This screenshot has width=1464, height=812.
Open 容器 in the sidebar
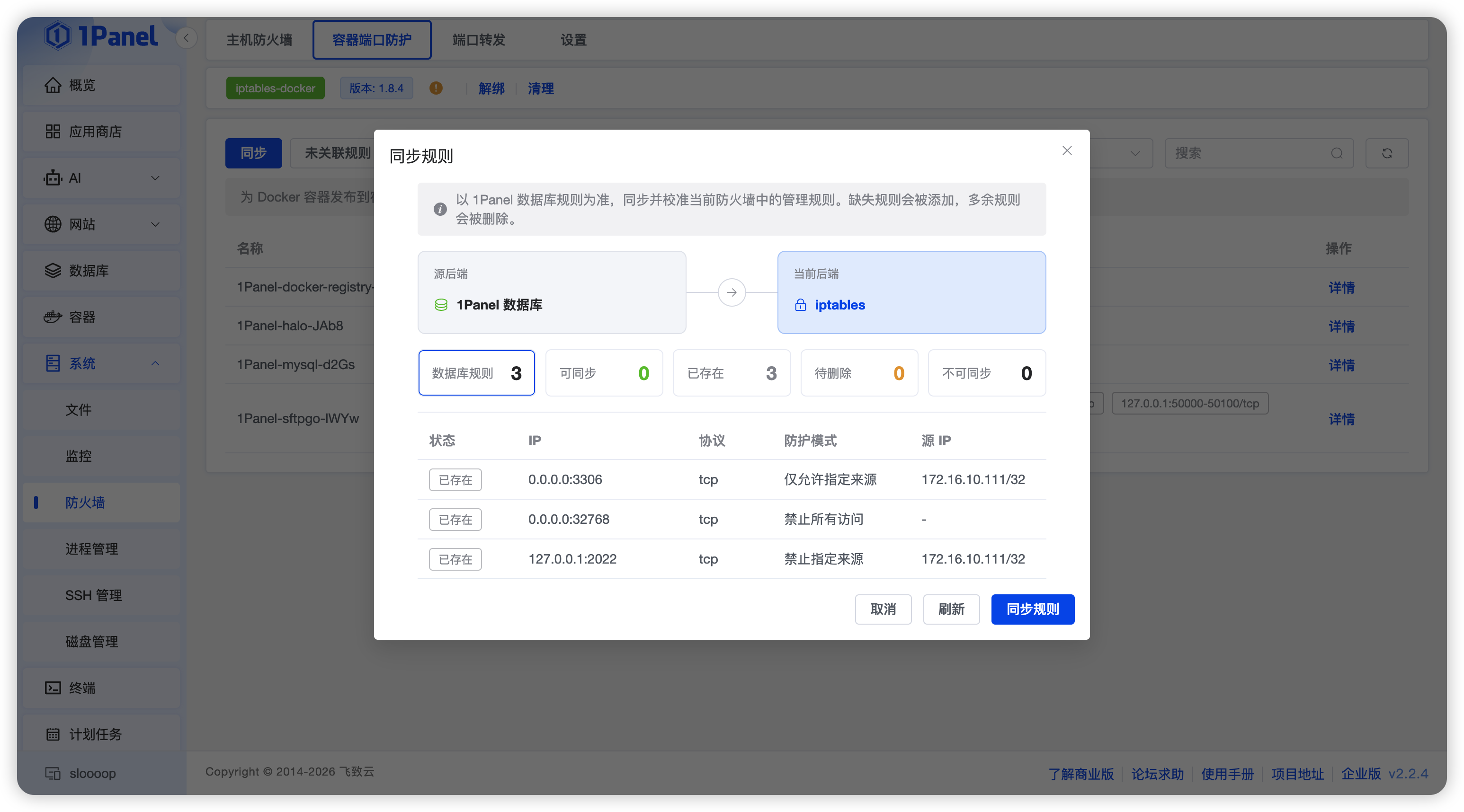tap(101, 318)
